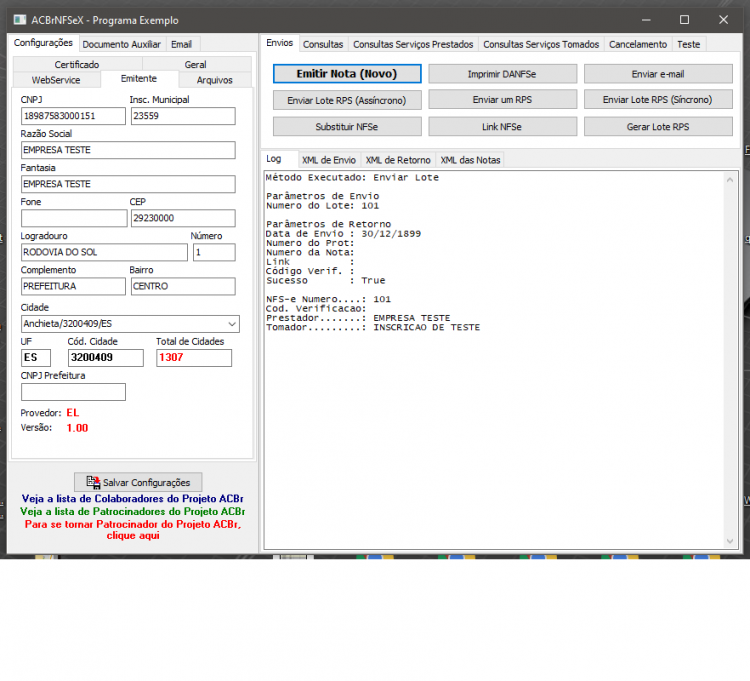Screen dimensions: 750x681
Task: Click Enviar Lote RPS (Síncrono) button
Action: [x=658, y=99]
